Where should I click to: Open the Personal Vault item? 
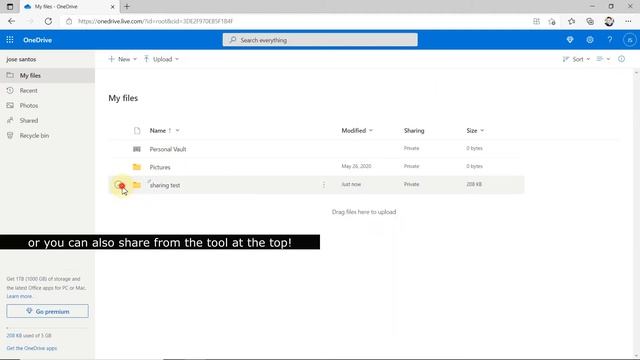click(x=168, y=149)
